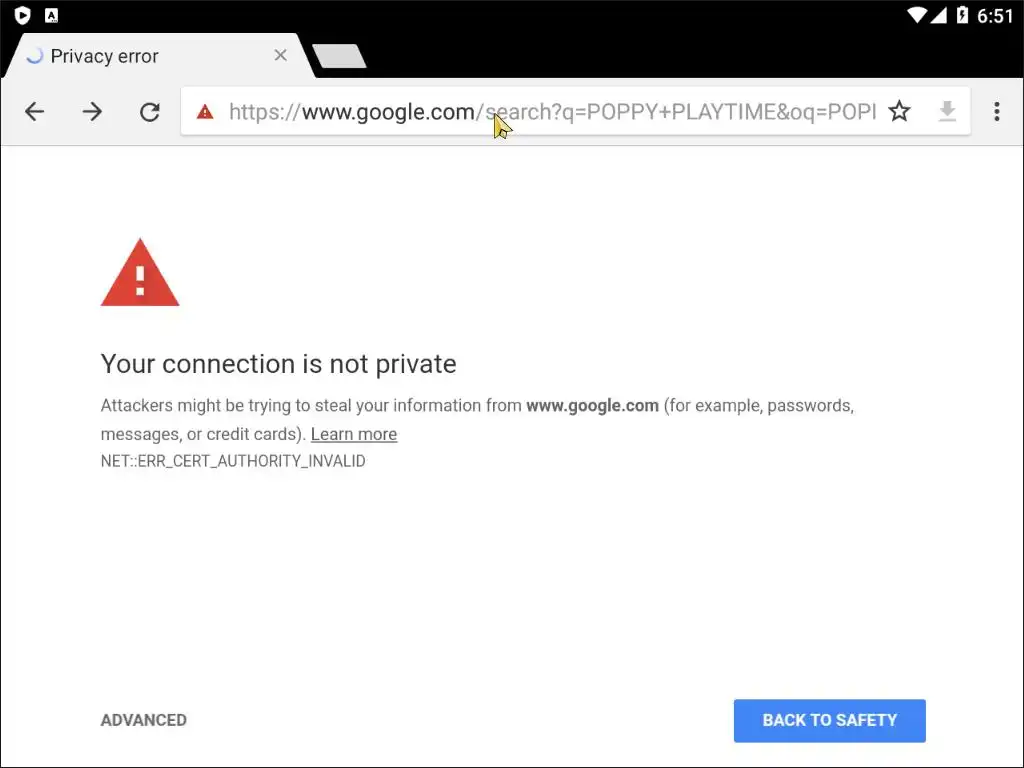Image resolution: width=1024 pixels, height=768 pixels.
Task: Click the status bar clock showing 6:51
Action: [x=996, y=15]
